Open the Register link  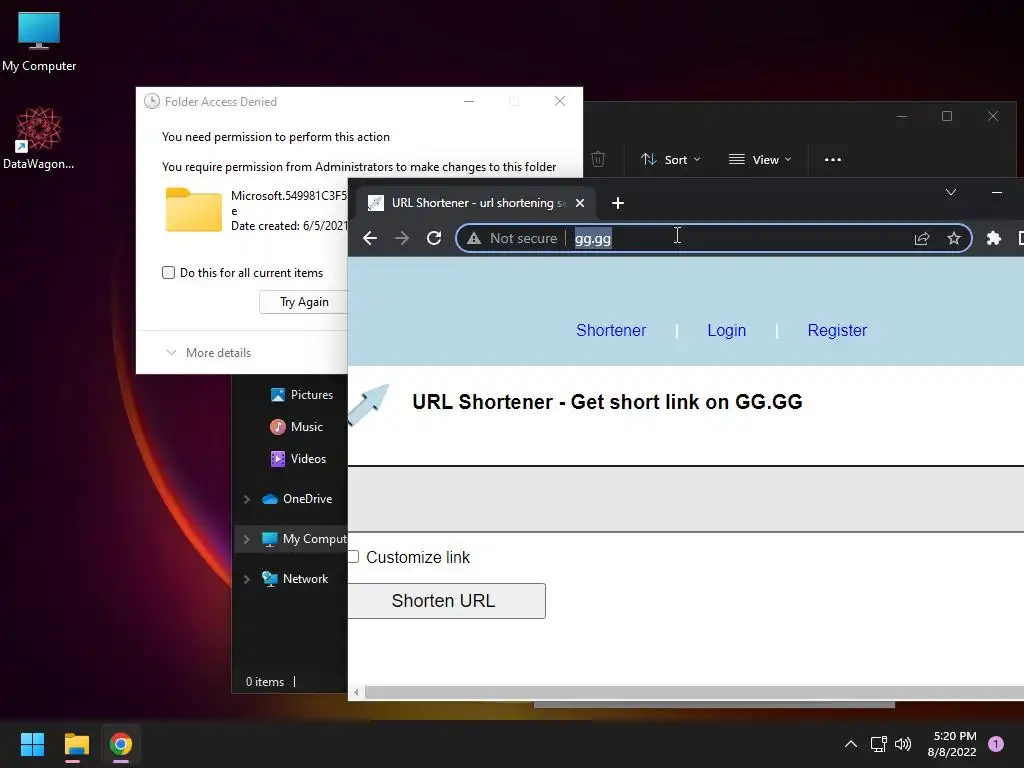pos(837,330)
